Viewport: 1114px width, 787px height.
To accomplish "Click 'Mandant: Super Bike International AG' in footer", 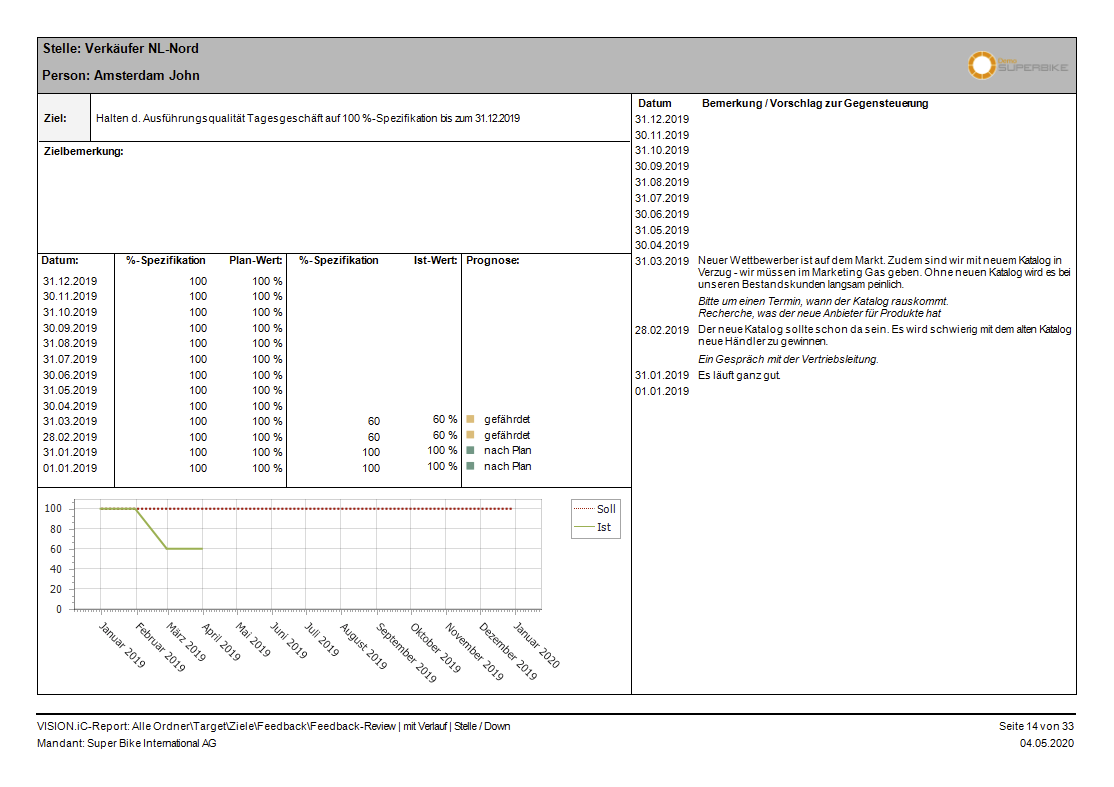I will 126,743.
